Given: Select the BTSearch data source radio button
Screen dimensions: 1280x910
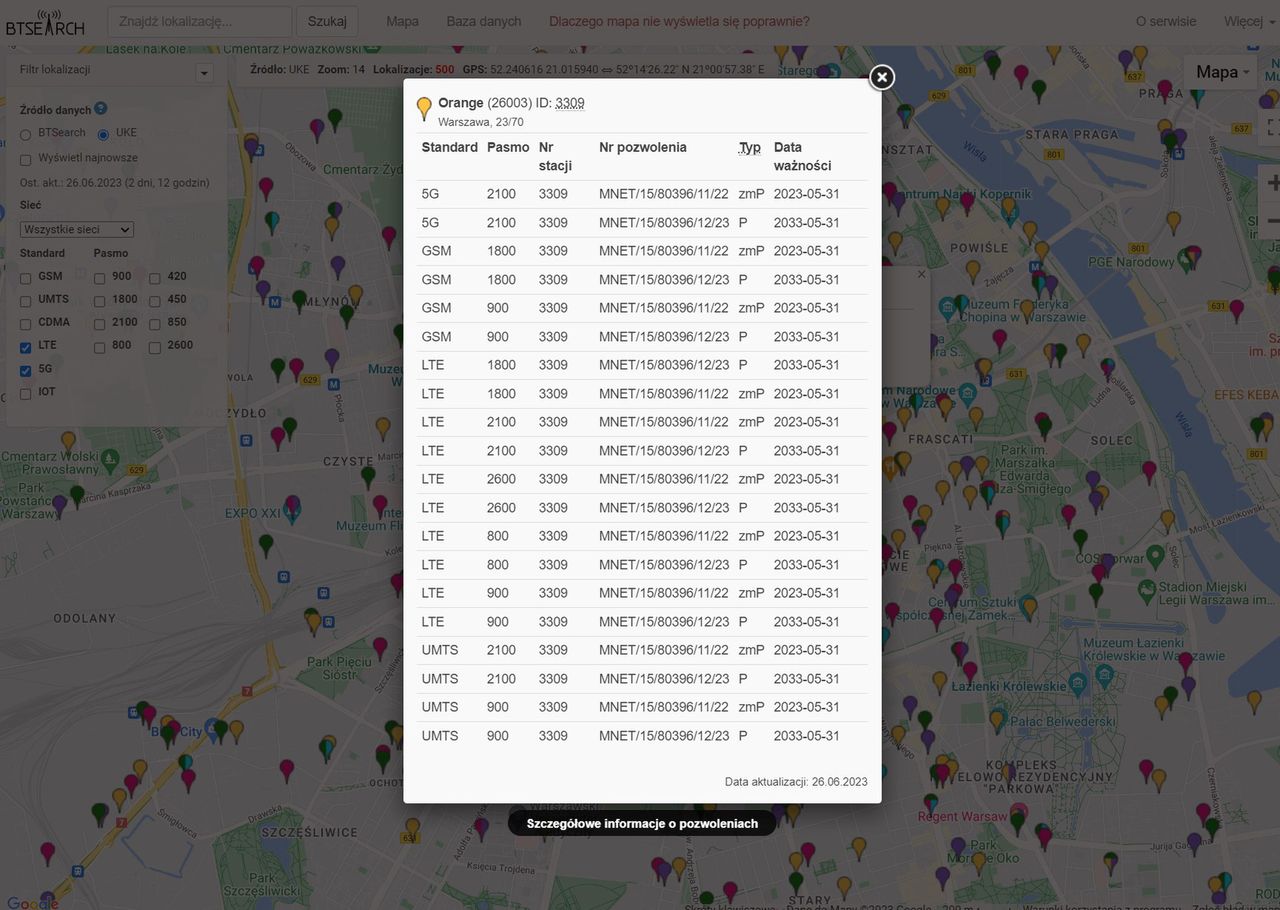Looking at the screenshot, I should tap(26, 134).
